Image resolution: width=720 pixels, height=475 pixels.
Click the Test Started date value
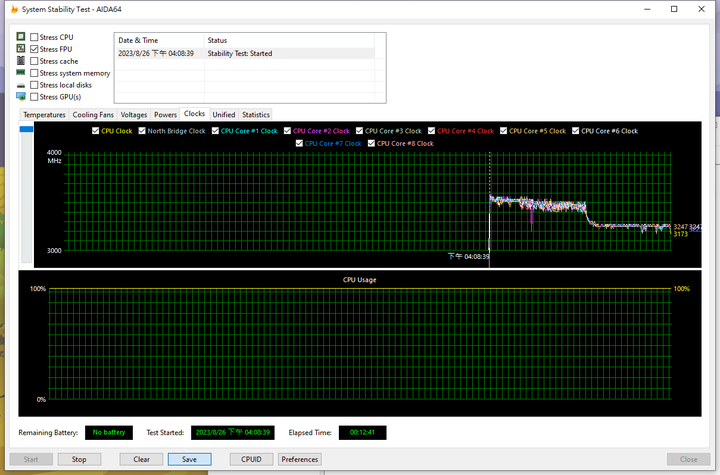[x=233, y=433]
